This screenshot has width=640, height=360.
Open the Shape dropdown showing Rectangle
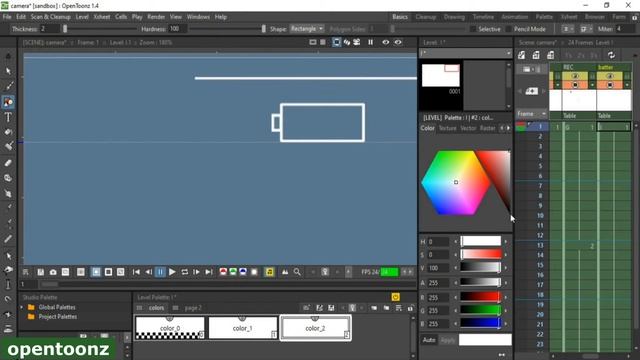click(307, 29)
